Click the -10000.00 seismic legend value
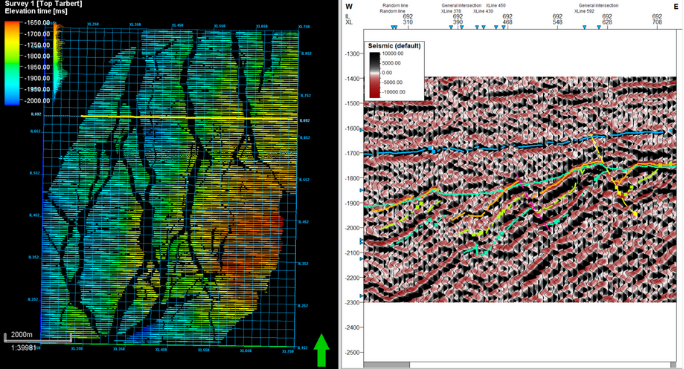Image resolution: width=684 pixels, height=369 pixels. 393,92
